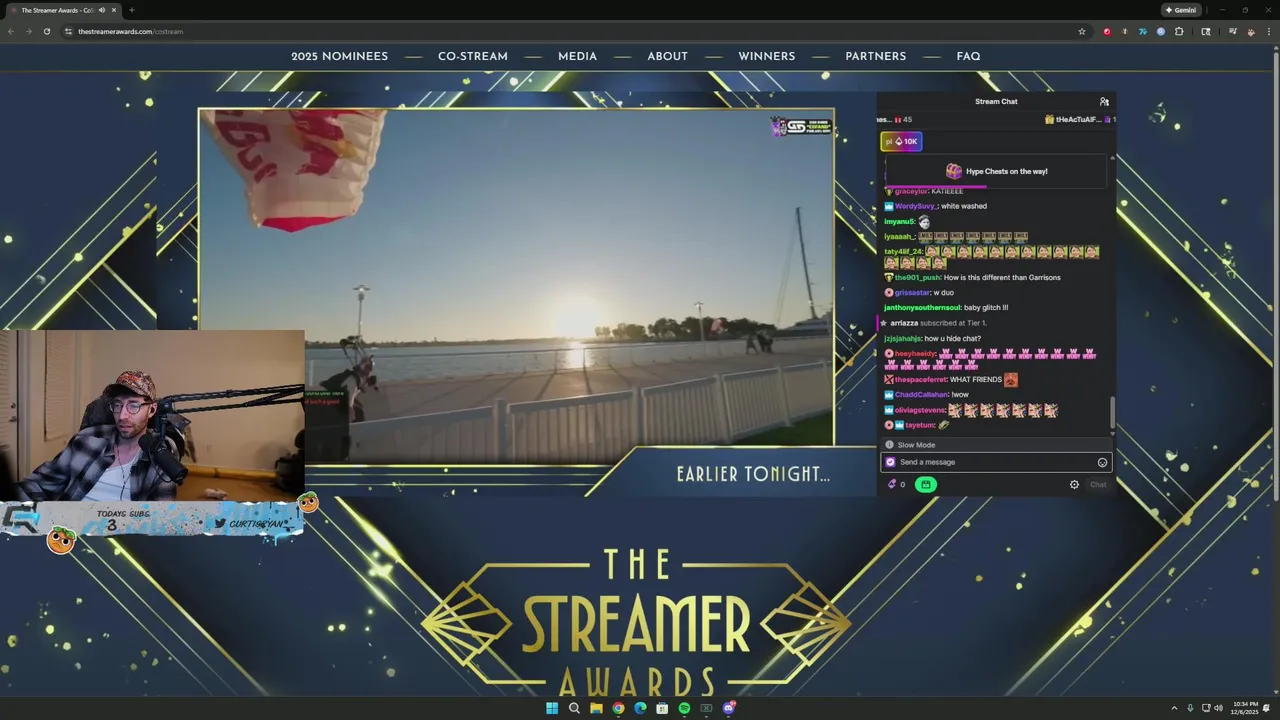
Task: Open Microsoft Edge from the taskbar
Action: (x=640, y=708)
